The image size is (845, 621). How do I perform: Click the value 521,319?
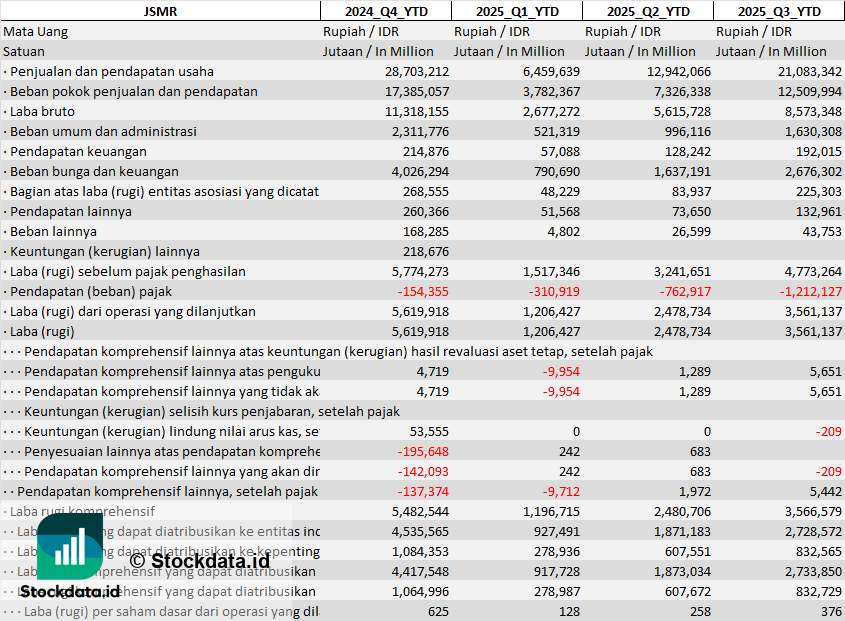558,132
